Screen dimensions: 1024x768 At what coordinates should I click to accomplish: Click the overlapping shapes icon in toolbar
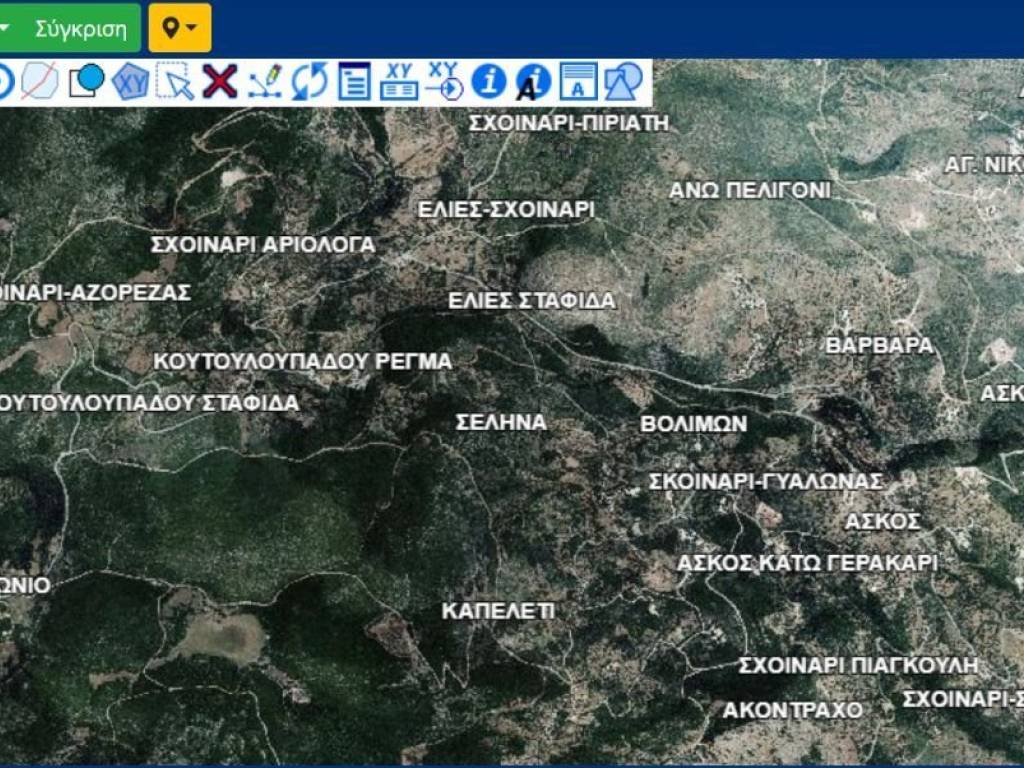pyautogui.click(x=623, y=81)
